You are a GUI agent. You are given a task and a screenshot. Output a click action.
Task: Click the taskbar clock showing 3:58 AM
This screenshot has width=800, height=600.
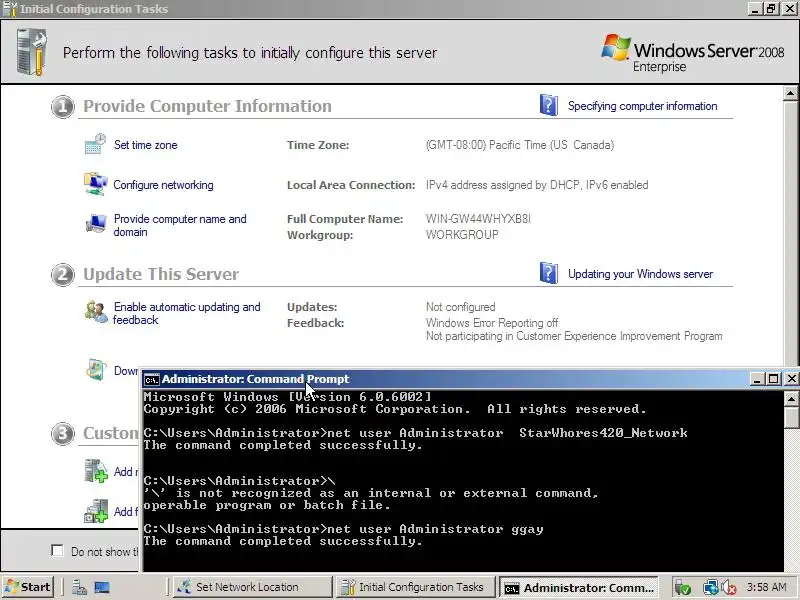click(766, 587)
